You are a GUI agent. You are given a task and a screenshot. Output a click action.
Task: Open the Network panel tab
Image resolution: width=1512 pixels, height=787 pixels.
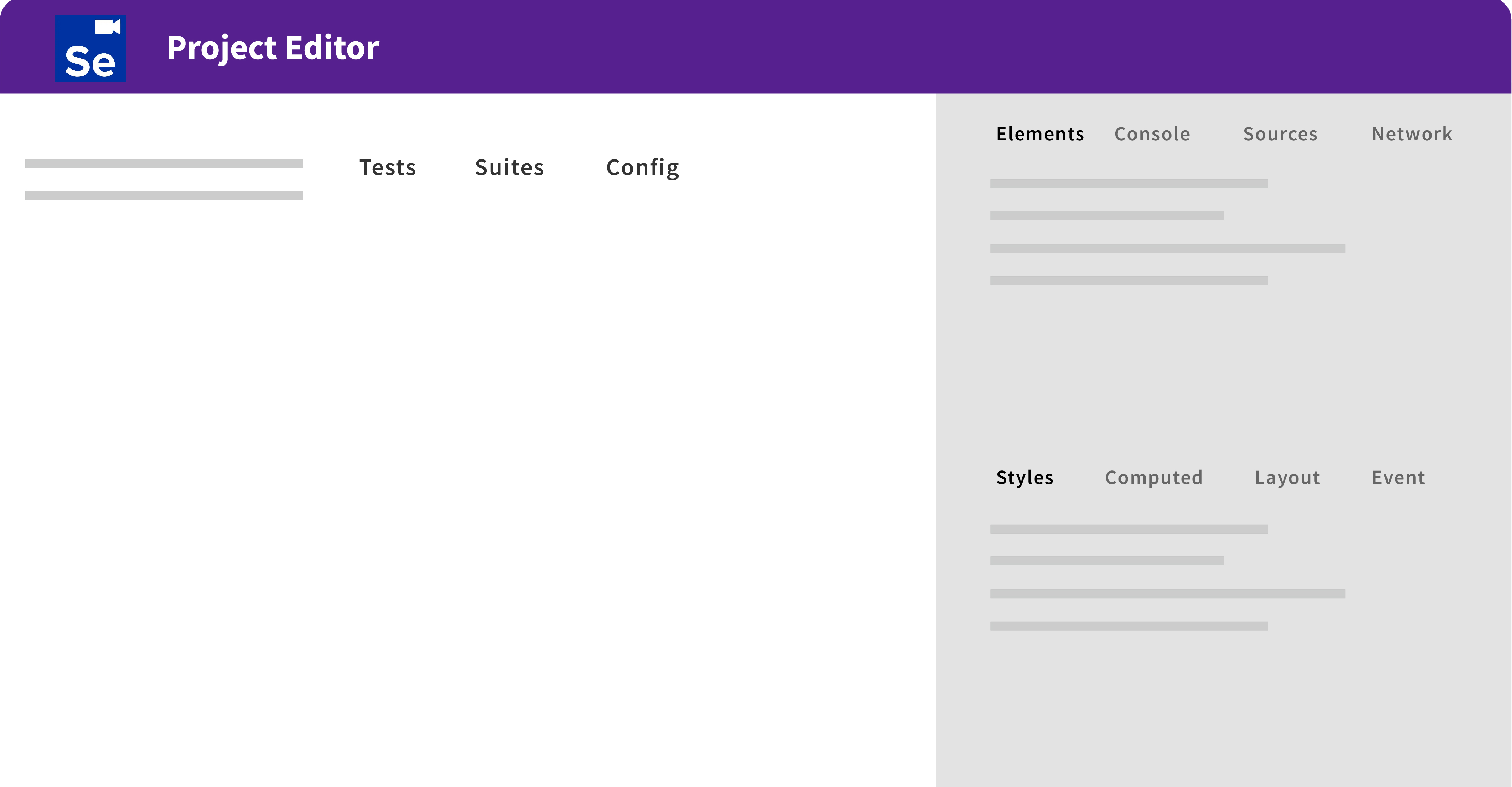pyautogui.click(x=1412, y=135)
